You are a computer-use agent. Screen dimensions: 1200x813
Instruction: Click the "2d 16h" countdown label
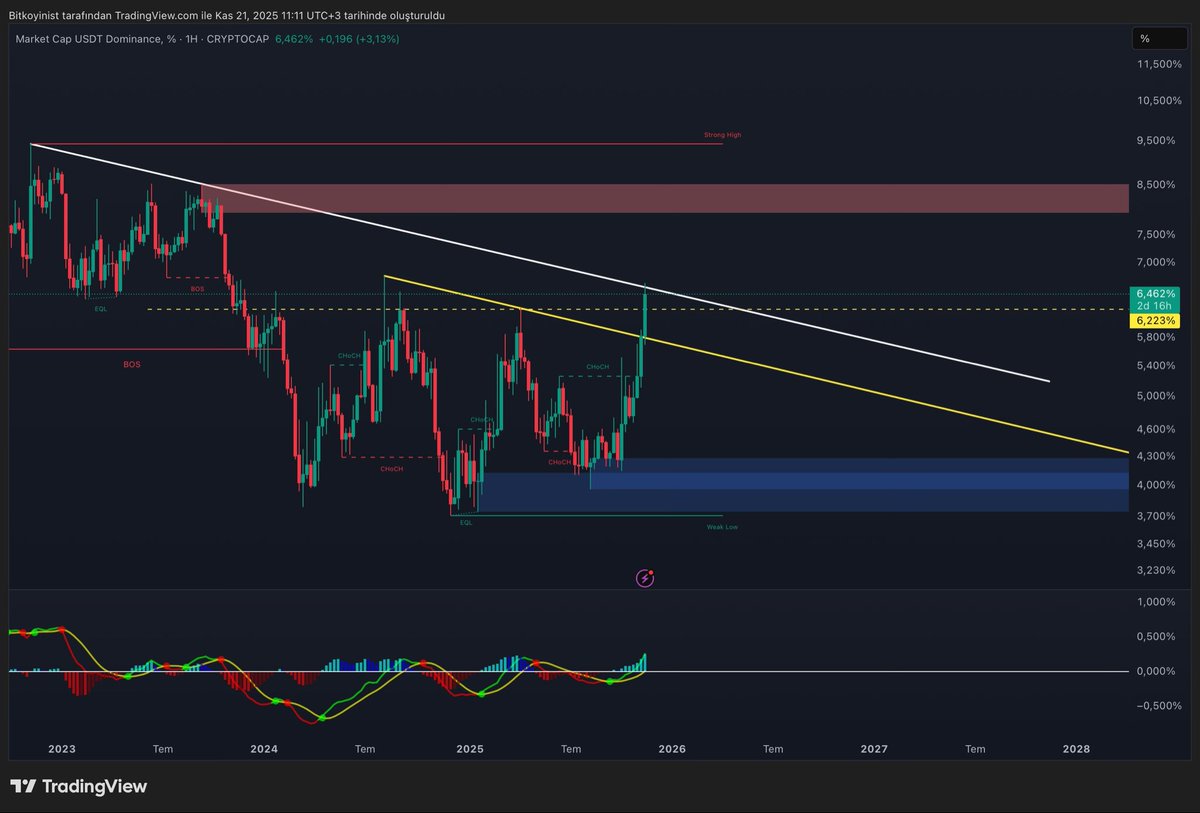(1157, 305)
